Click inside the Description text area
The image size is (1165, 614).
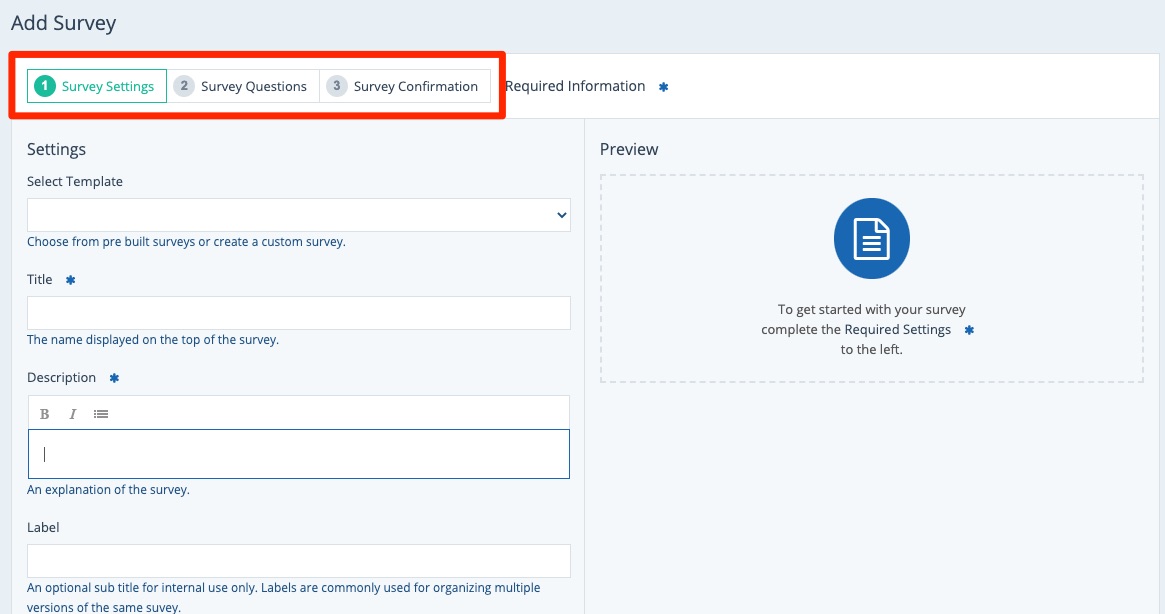coord(298,454)
